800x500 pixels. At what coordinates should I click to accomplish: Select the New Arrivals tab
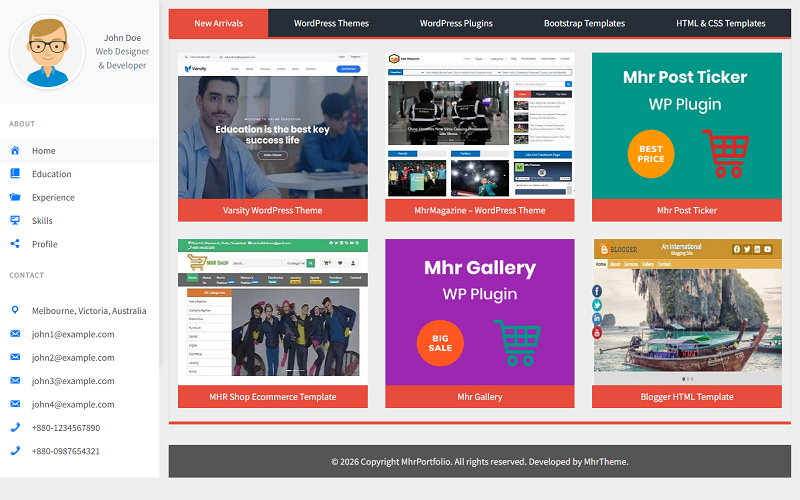[218, 23]
